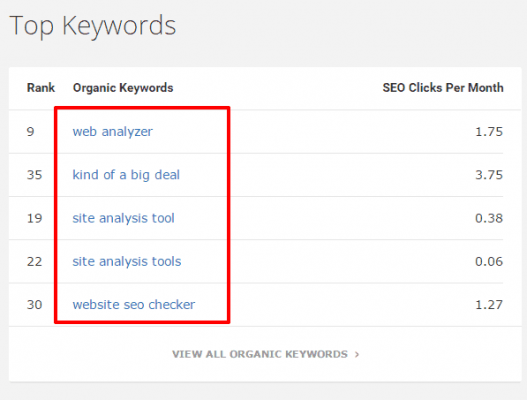
Task: Select the rank value 30
Action: click(x=35, y=305)
